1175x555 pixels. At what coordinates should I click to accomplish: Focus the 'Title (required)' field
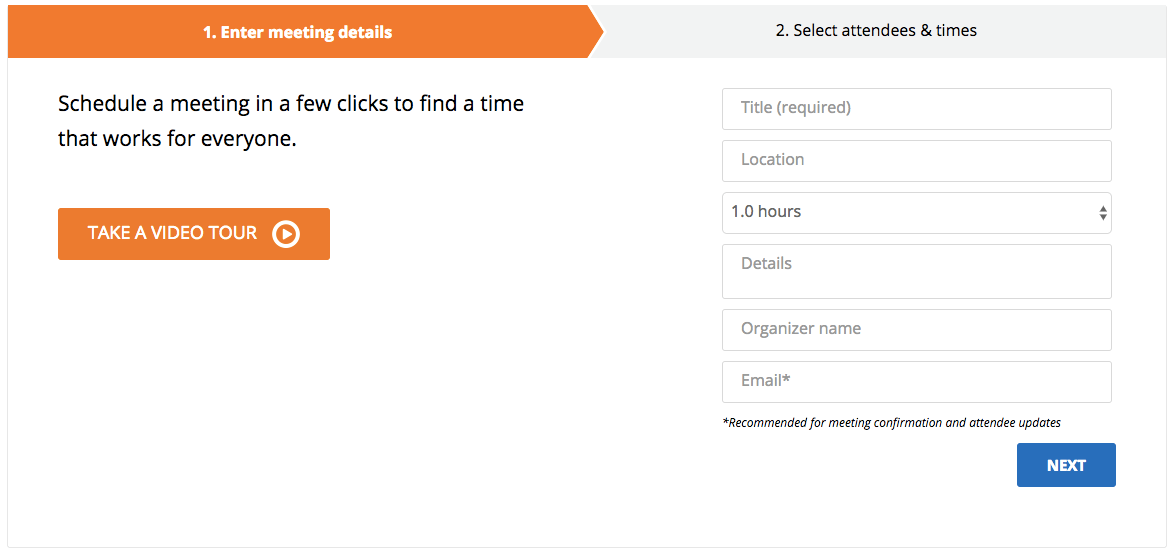click(915, 108)
